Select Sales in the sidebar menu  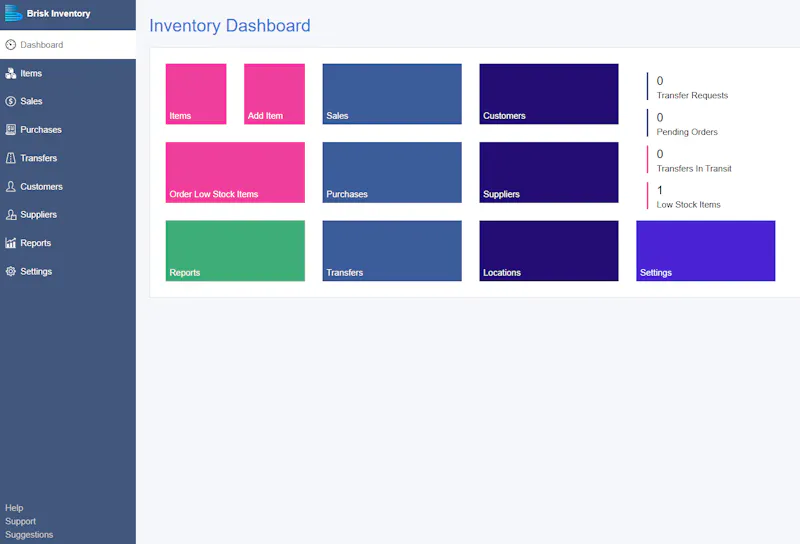point(68,101)
